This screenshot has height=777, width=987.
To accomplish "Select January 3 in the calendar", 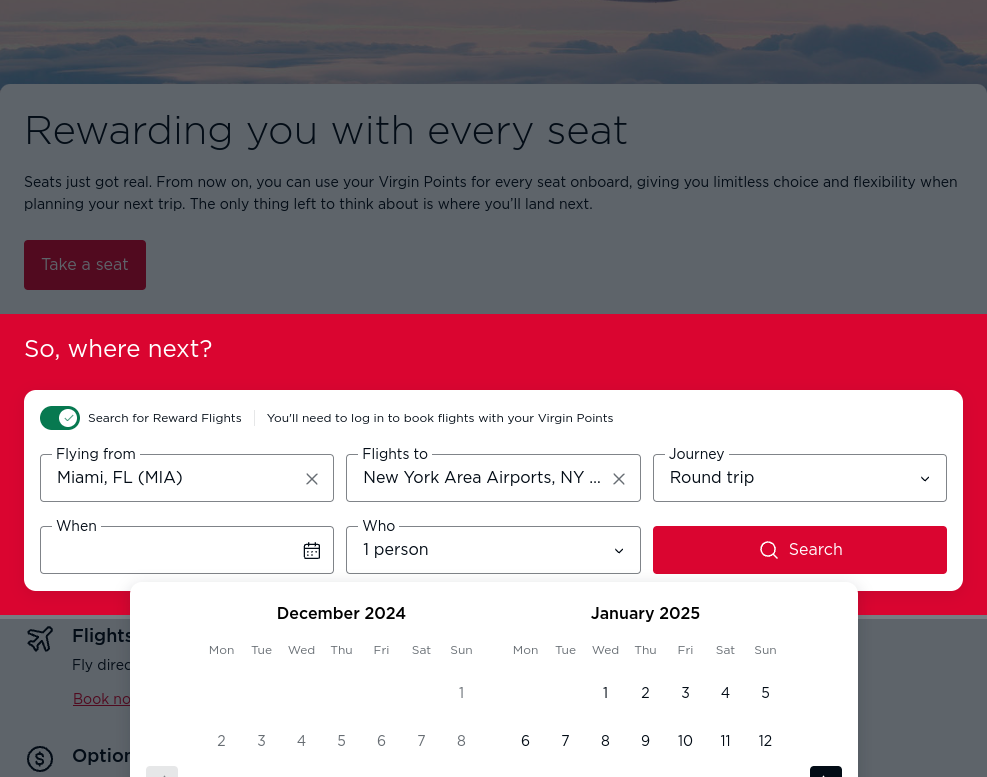I will pyautogui.click(x=685, y=693).
